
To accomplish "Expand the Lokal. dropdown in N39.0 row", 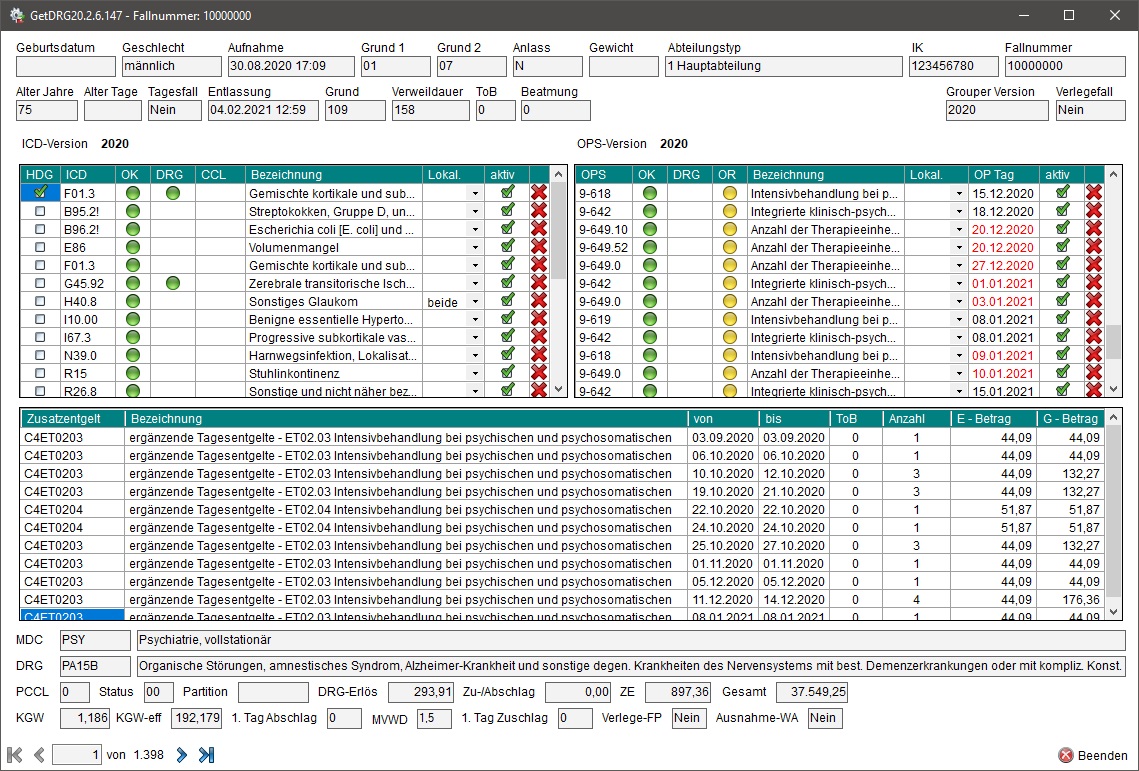I will pyautogui.click(x=475, y=355).
